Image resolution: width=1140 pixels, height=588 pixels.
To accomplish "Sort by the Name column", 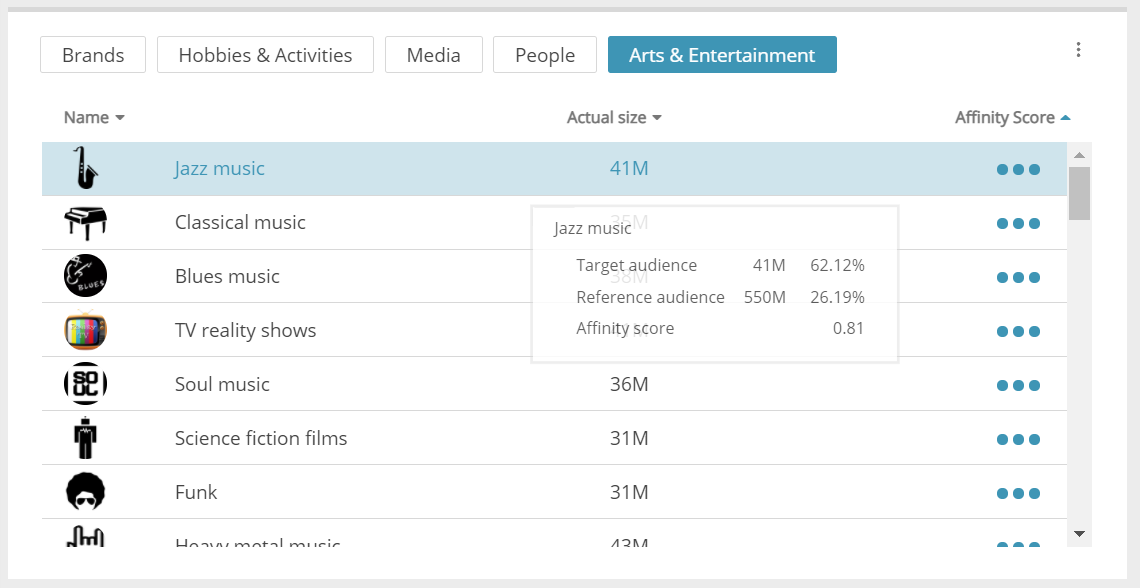I will click(94, 117).
